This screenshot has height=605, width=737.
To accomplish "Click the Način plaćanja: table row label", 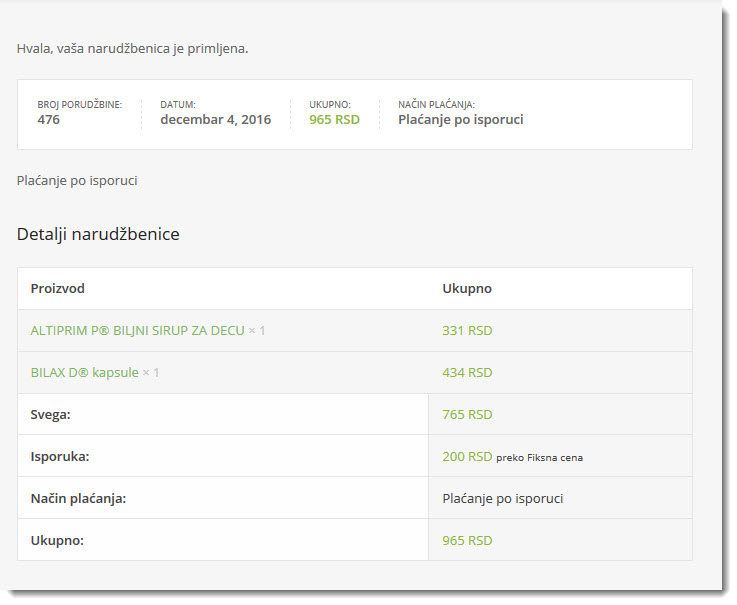I will coord(78,498).
